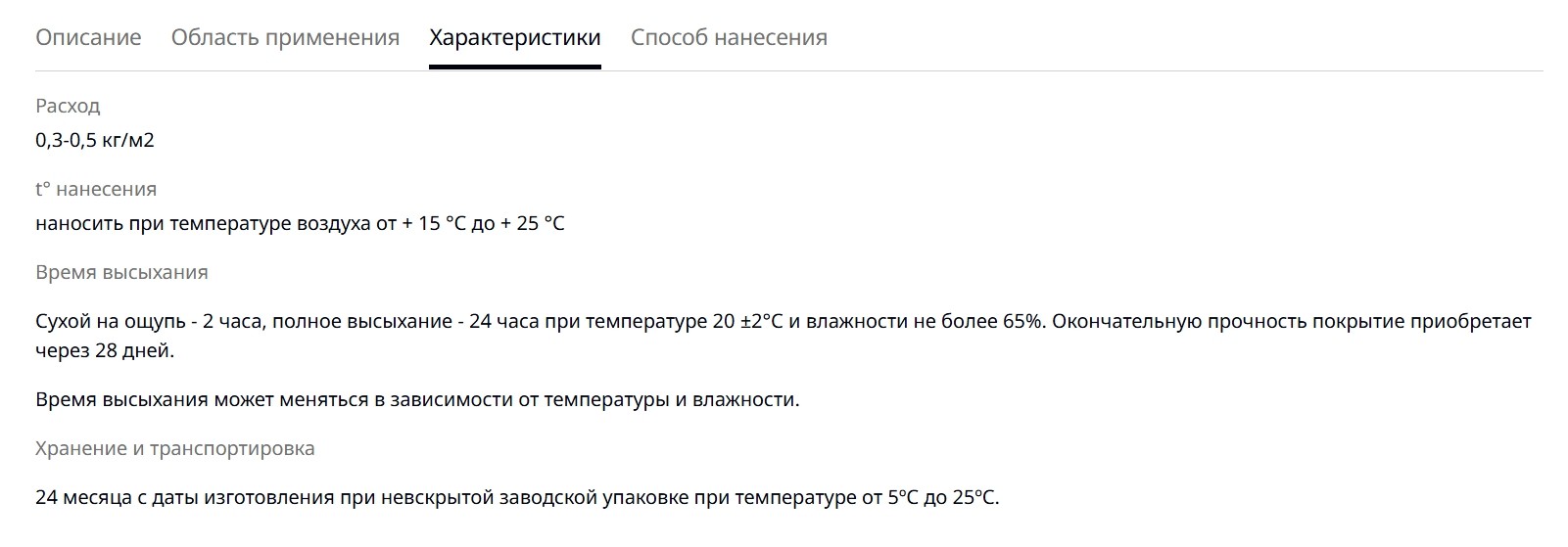Click the sentence Время высыхания может меняться
The width and height of the screenshot is (1568, 547).
[417, 399]
